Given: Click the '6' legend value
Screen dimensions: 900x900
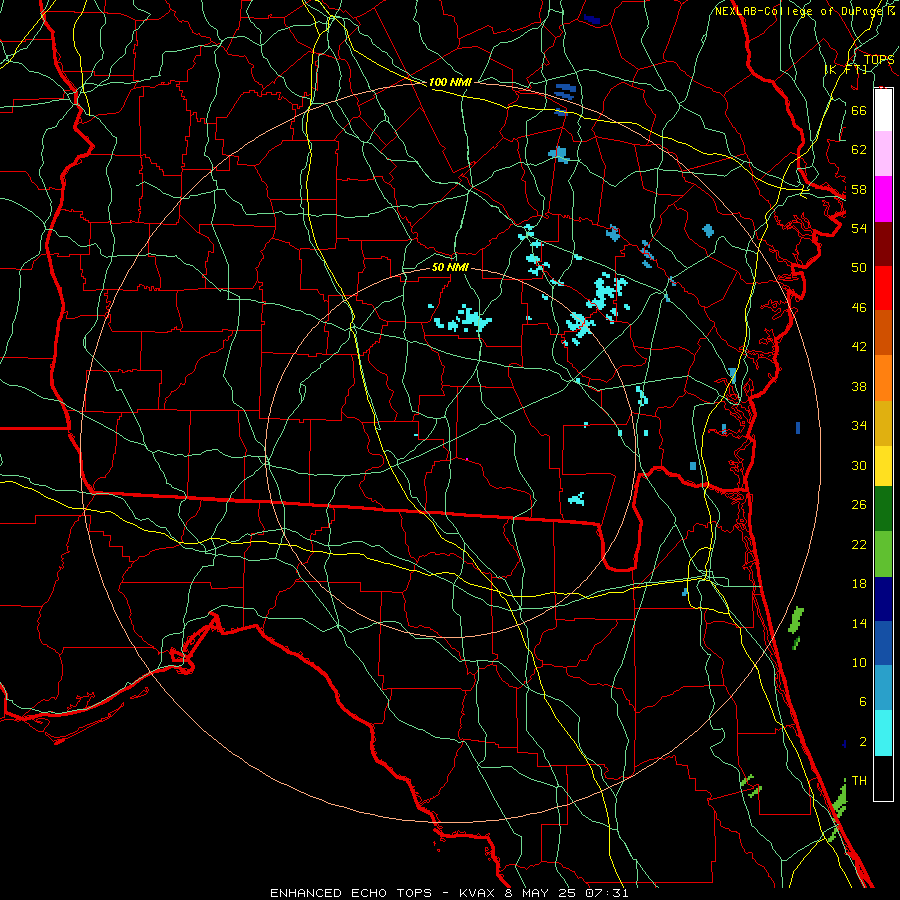Looking at the screenshot, I should pyautogui.click(x=862, y=702).
